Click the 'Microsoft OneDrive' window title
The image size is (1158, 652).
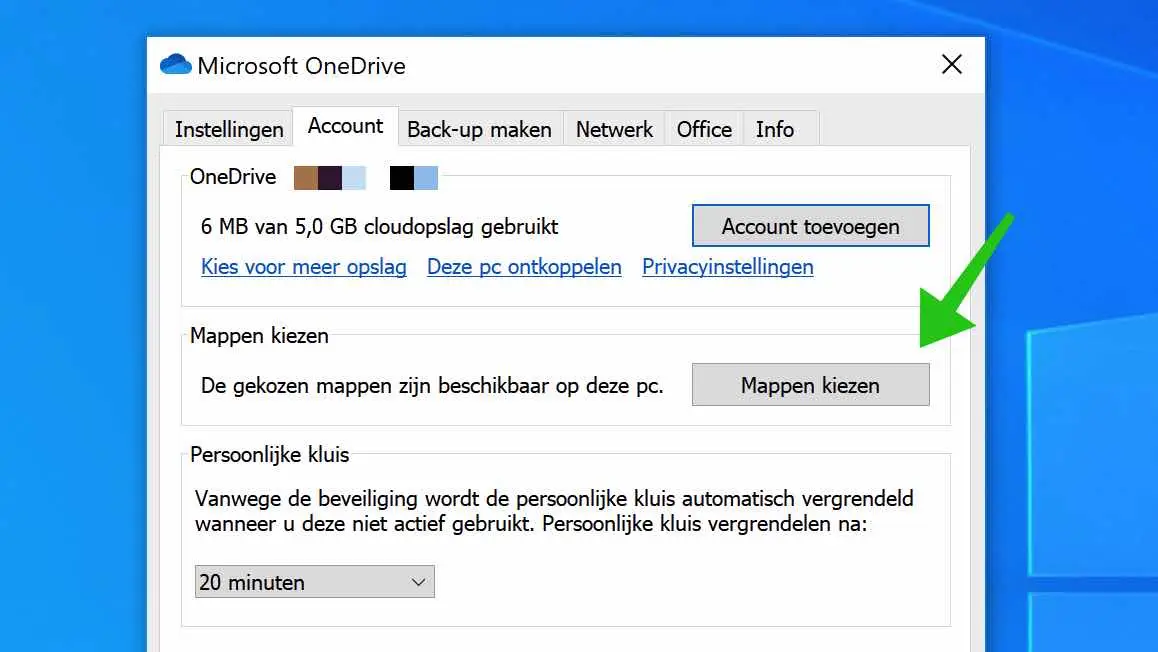click(x=301, y=66)
